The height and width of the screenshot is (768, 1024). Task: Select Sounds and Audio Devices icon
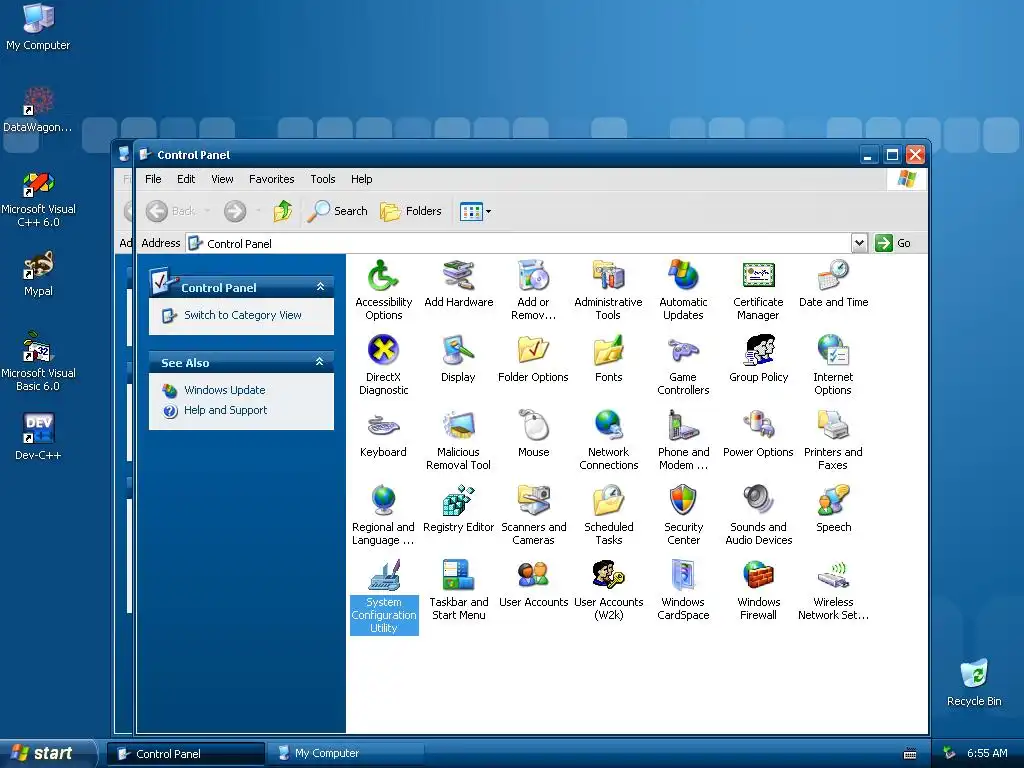(758, 515)
